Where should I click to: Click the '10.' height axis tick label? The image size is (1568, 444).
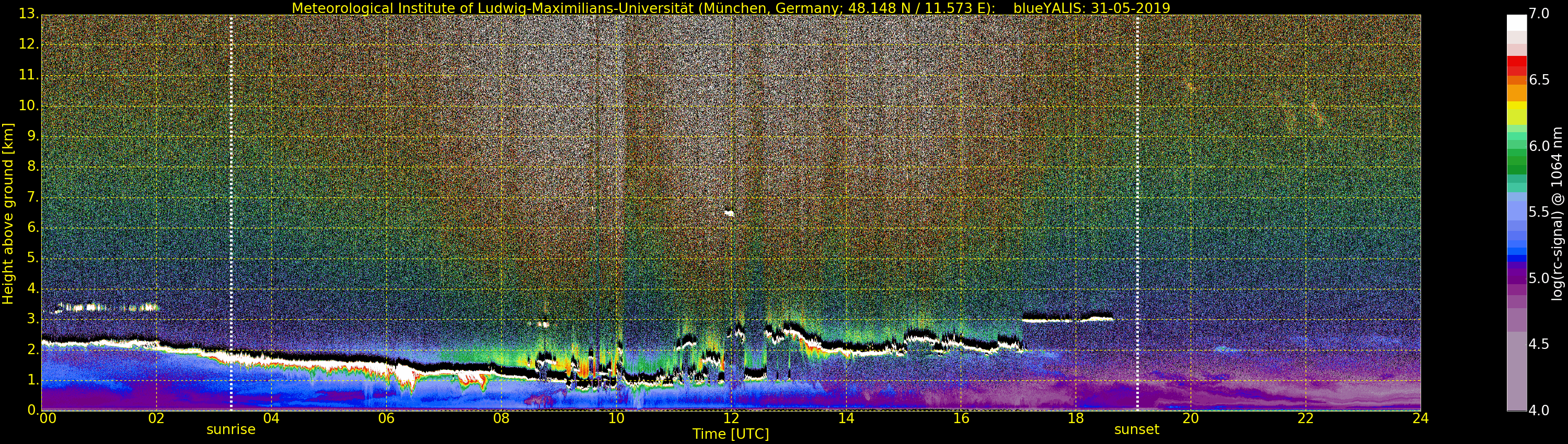tap(29, 105)
